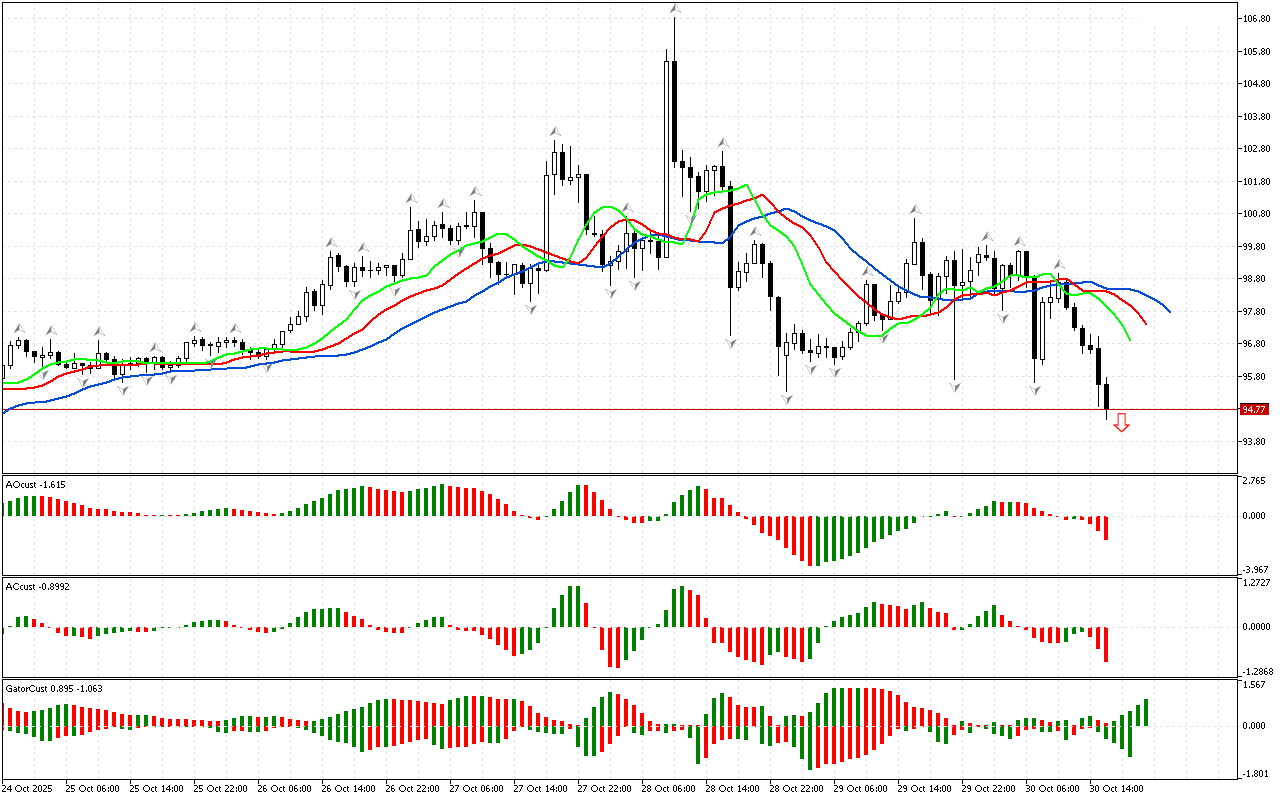Click the red 94.77 current price tag
1280x800 pixels.
(x=1253, y=409)
